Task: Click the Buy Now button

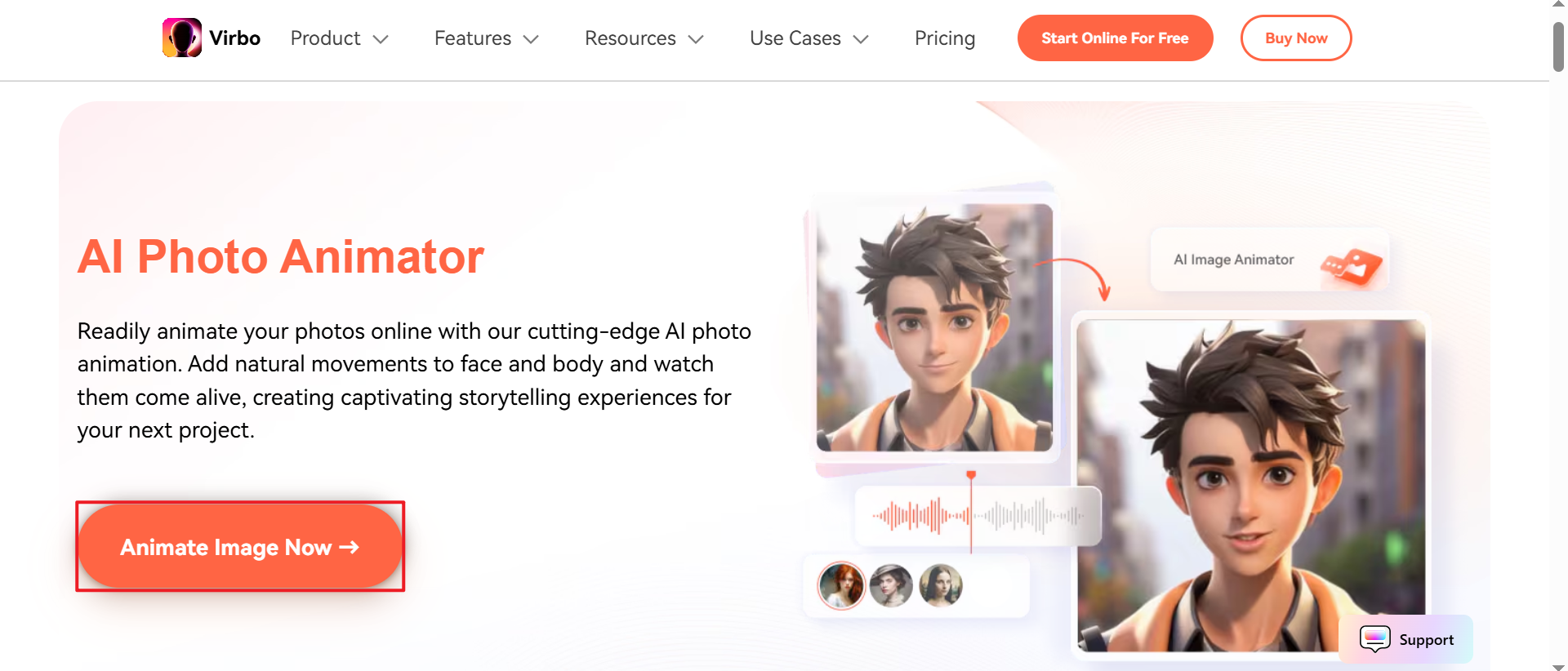Action: tap(1296, 38)
